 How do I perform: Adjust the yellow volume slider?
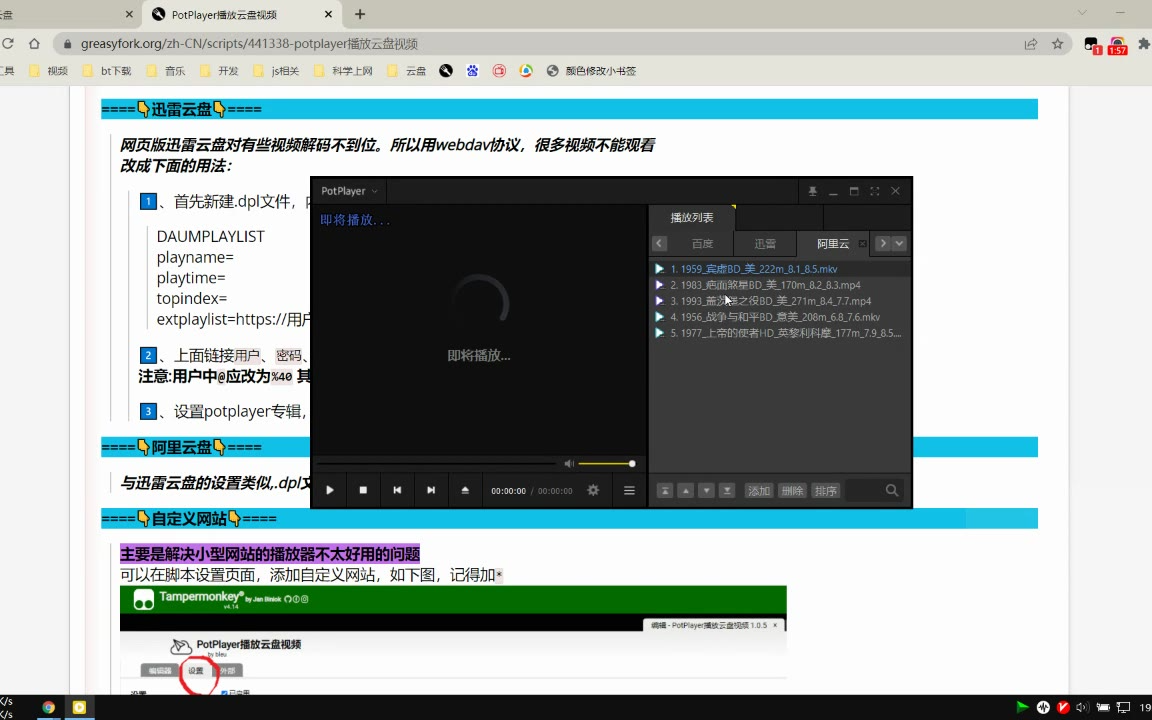tap(605, 464)
